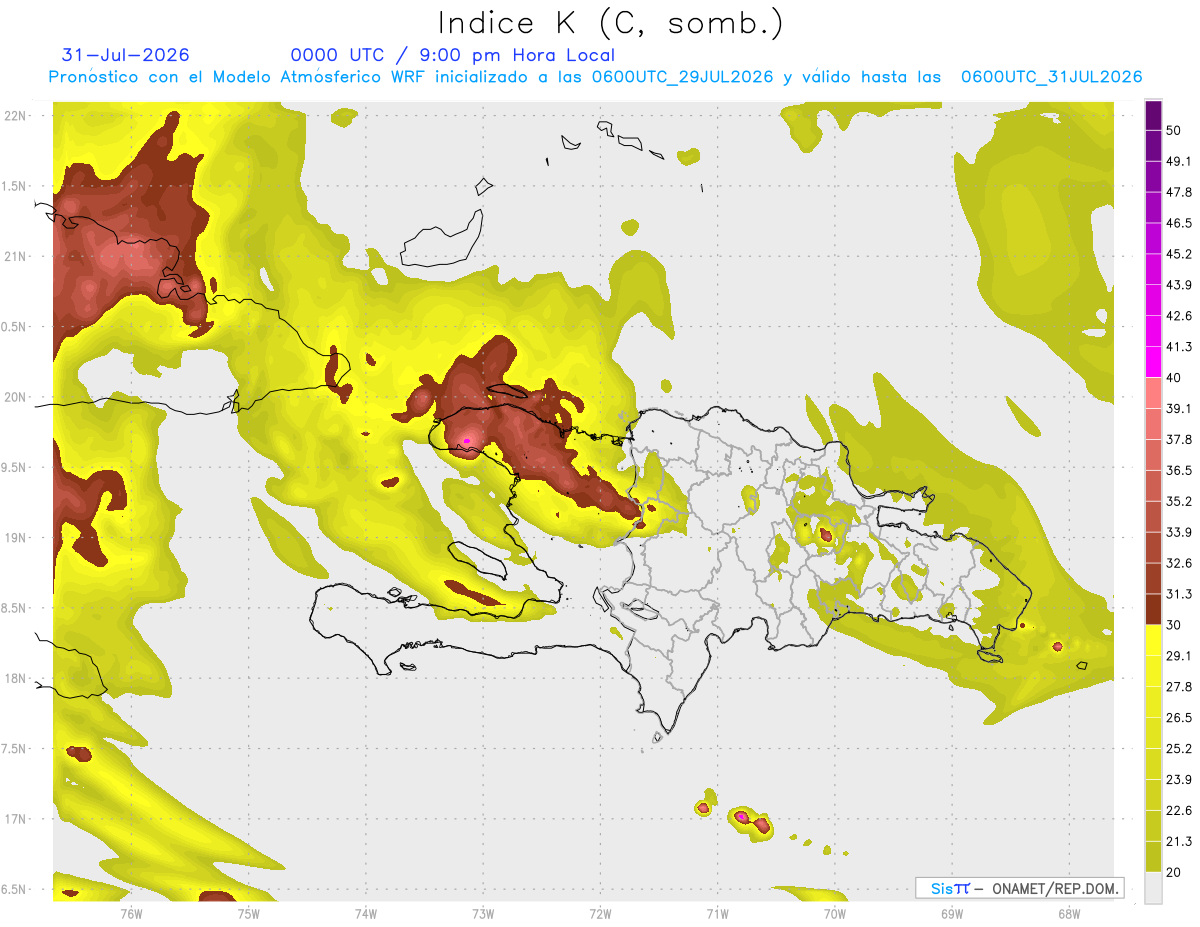Click the '46.5' color bar label
This screenshot has height=927, width=1200.
(1178, 223)
